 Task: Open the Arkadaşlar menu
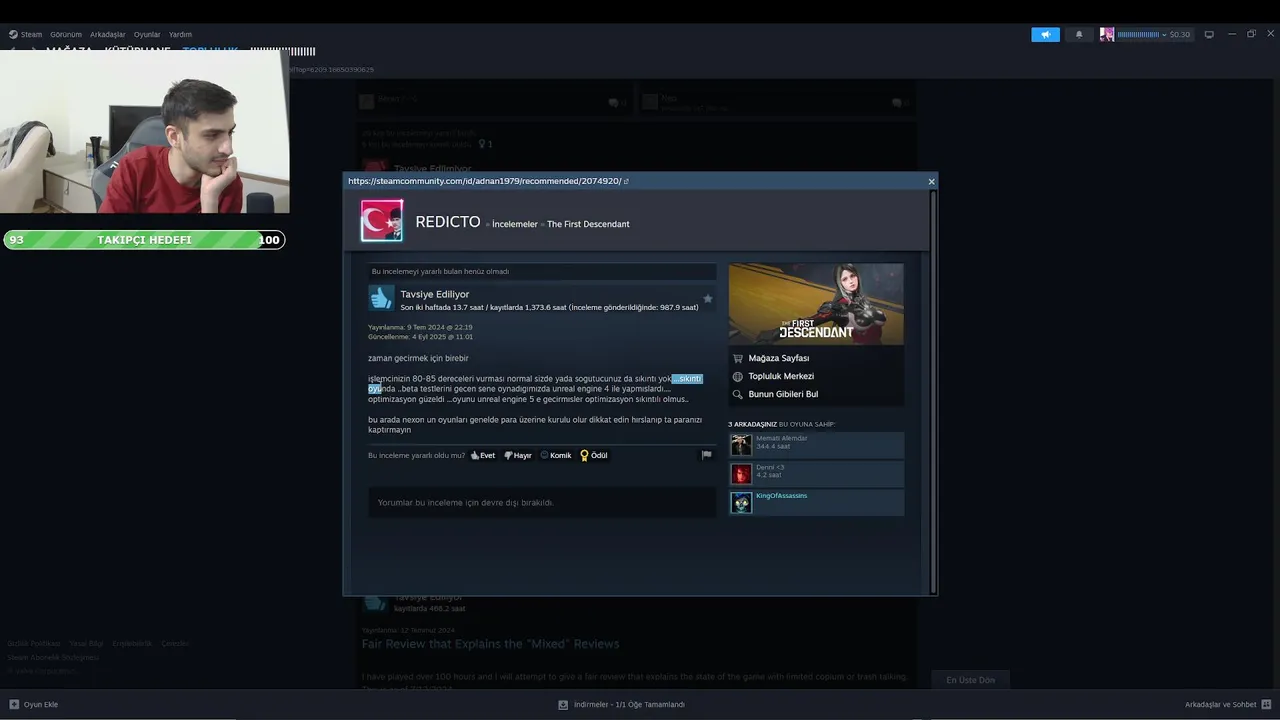click(x=108, y=34)
